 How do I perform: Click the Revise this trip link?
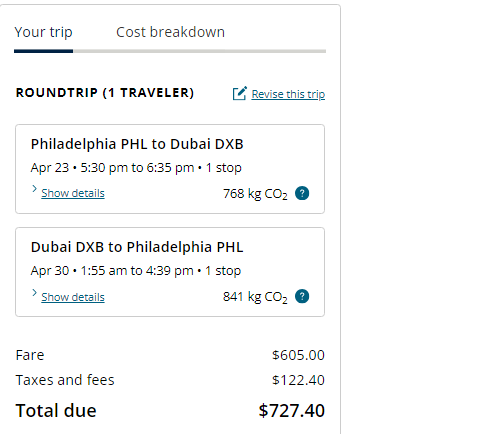coord(288,94)
